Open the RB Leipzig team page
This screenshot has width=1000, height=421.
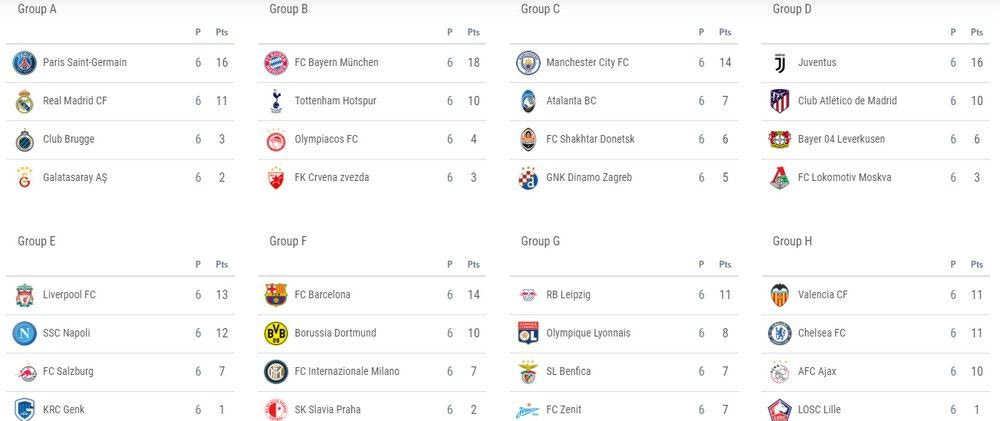click(568, 295)
